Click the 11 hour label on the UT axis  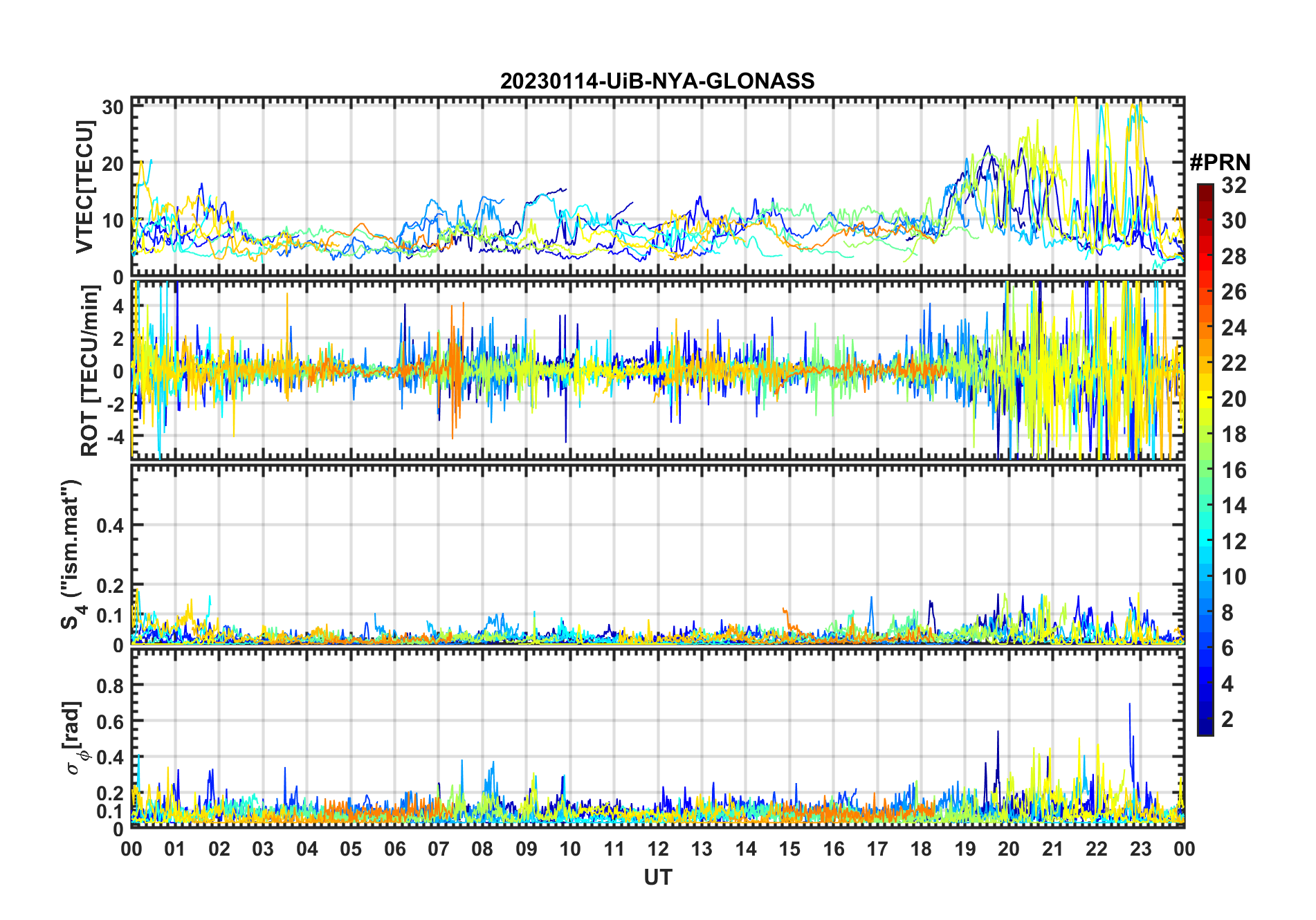coord(614,849)
